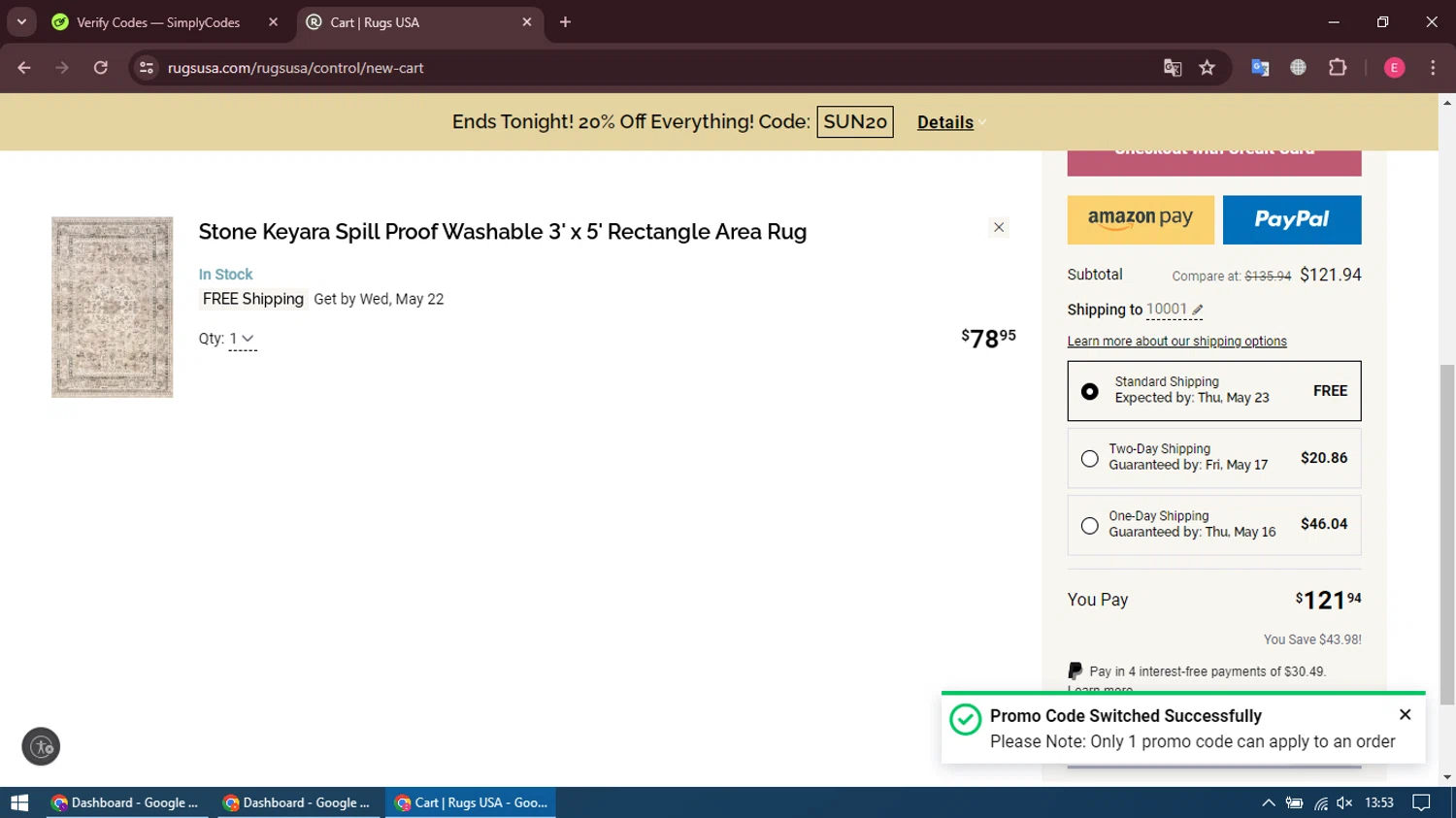Learn more about our shipping options
1456x818 pixels.
click(1177, 342)
